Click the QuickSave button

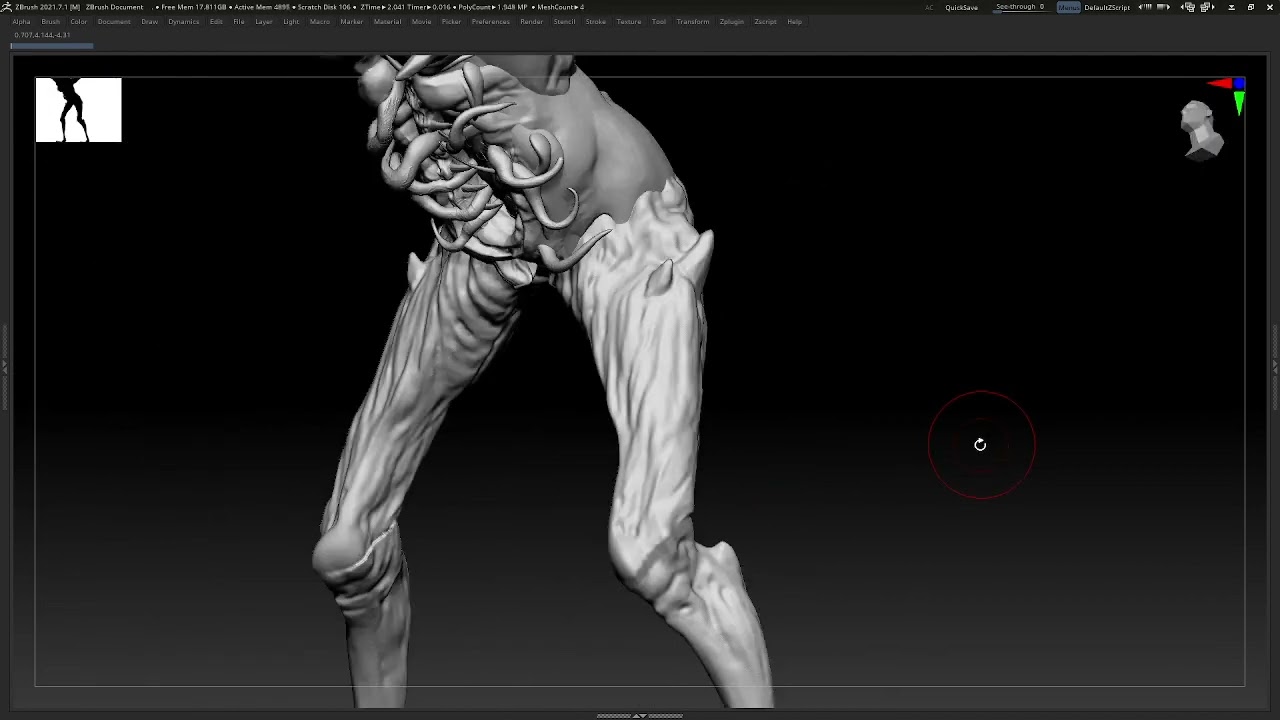[962, 7]
